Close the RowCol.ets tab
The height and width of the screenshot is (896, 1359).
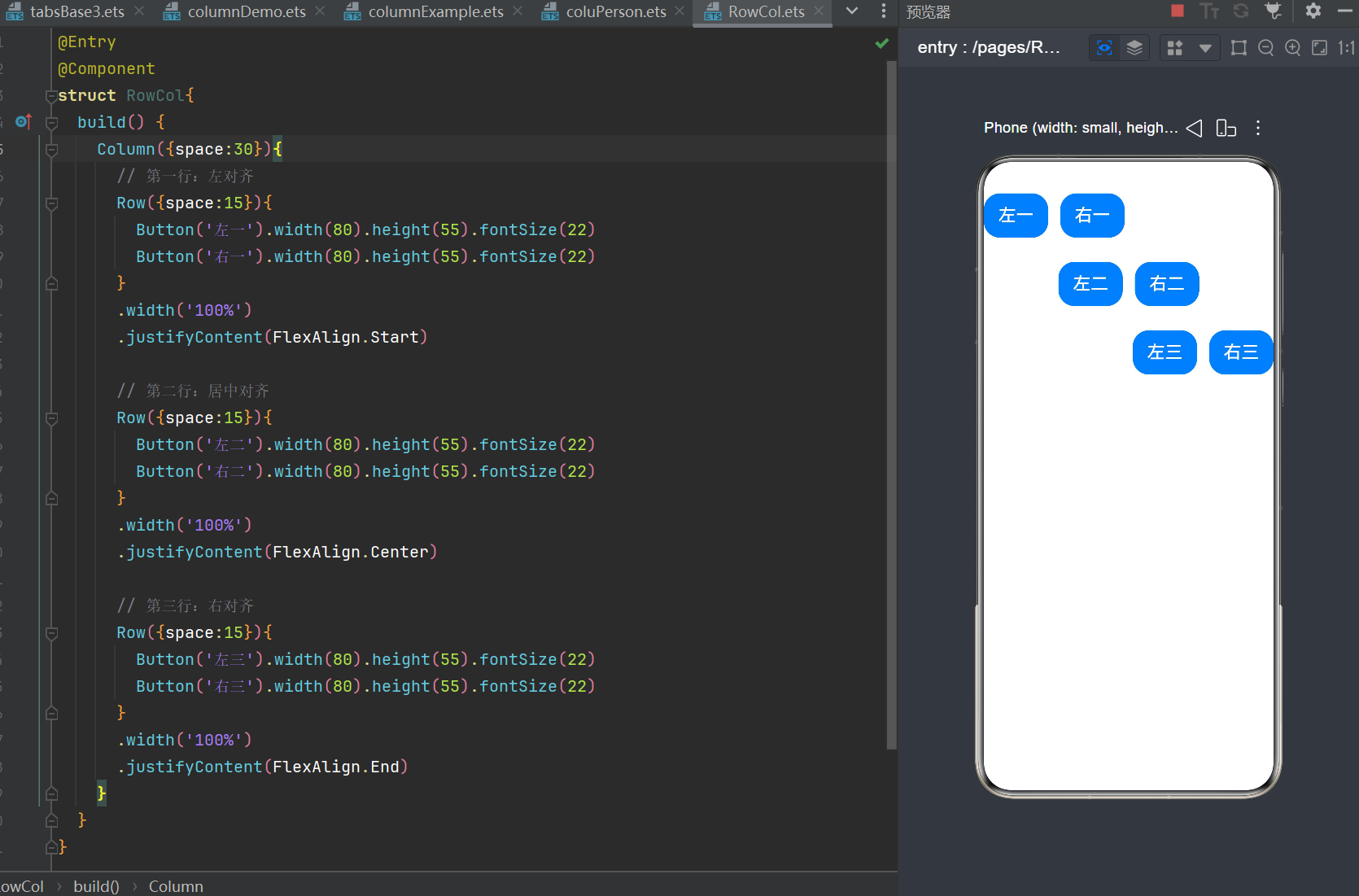pos(819,11)
